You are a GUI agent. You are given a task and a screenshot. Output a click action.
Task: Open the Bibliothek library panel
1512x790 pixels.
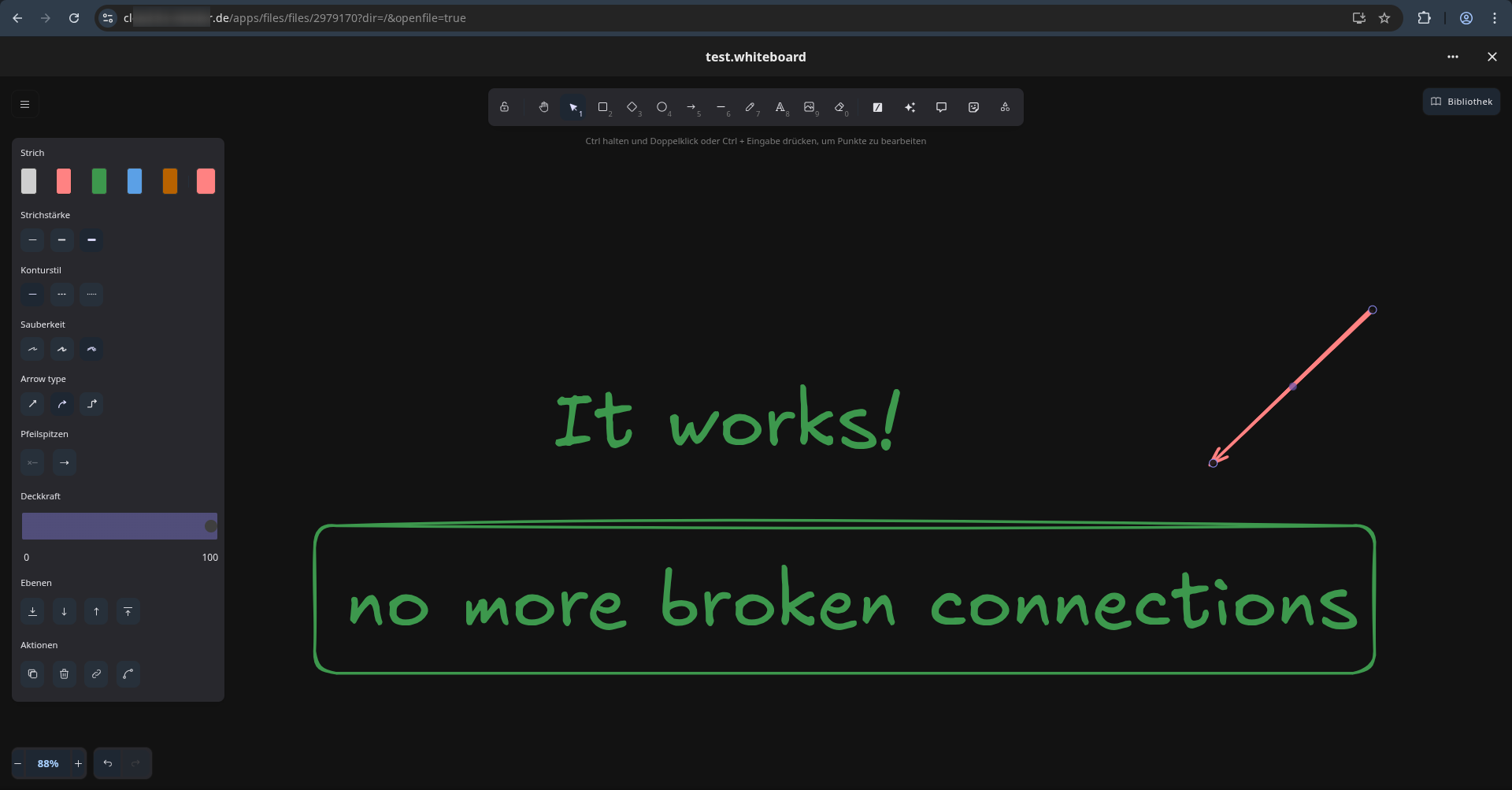pos(1461,102)
